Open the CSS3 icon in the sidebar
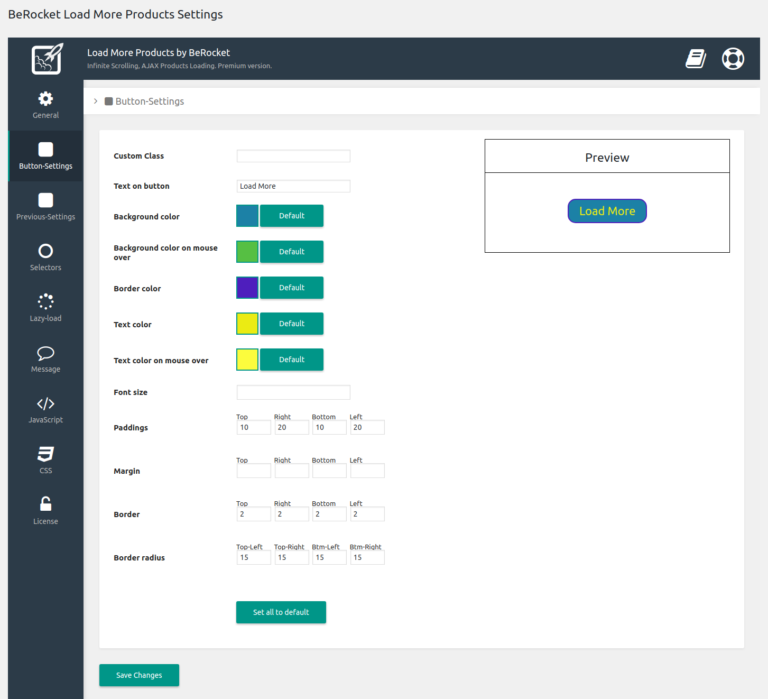The image size is (768, 699). 46,454
